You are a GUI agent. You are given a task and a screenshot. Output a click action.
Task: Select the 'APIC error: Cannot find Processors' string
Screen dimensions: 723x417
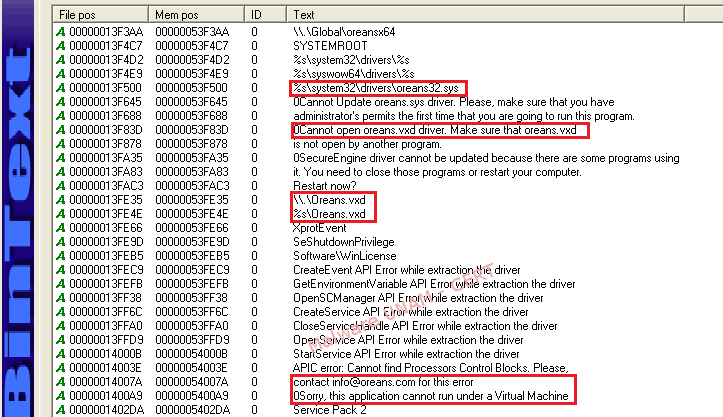[x=431, y=368]
